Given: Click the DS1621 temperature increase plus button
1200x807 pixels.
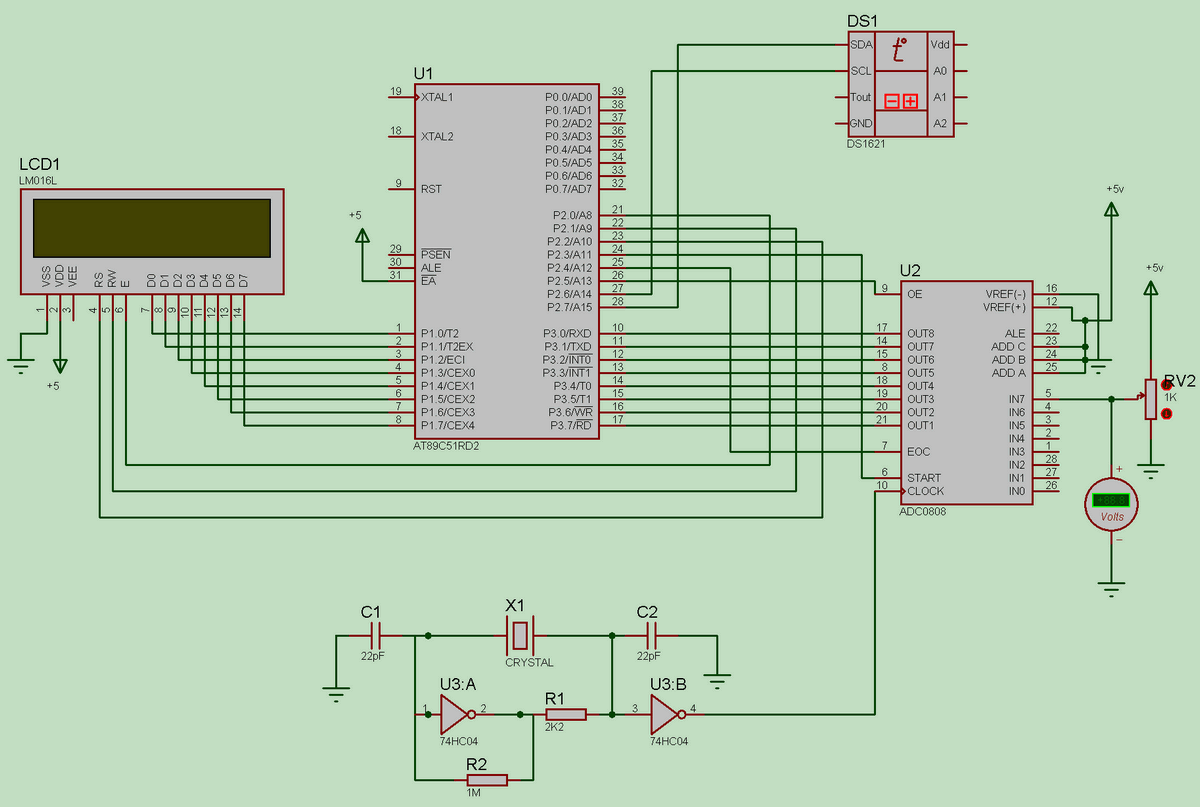Looking at the screenshot, I should [910, 101].
